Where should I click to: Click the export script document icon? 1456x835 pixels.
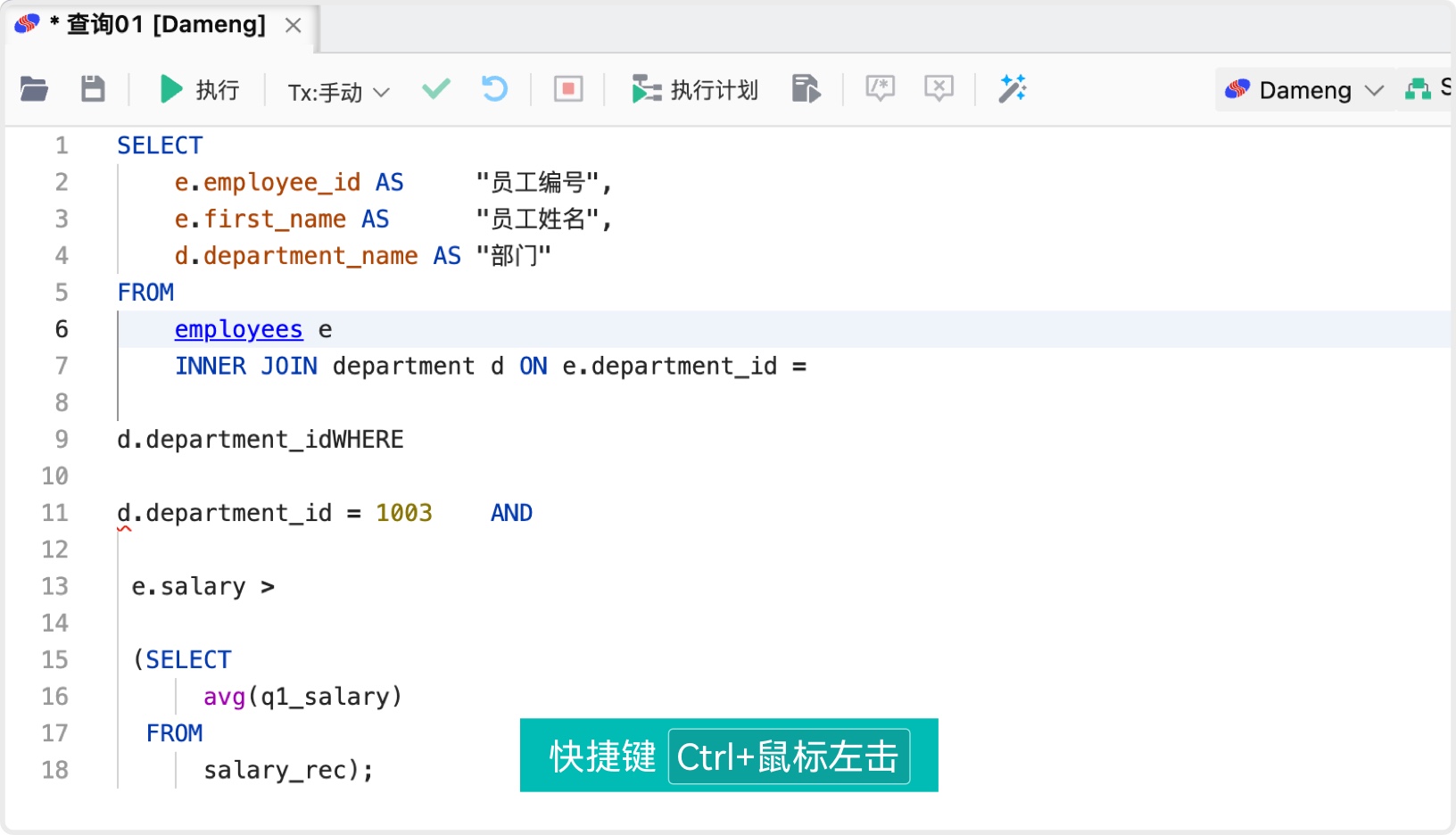806,88
